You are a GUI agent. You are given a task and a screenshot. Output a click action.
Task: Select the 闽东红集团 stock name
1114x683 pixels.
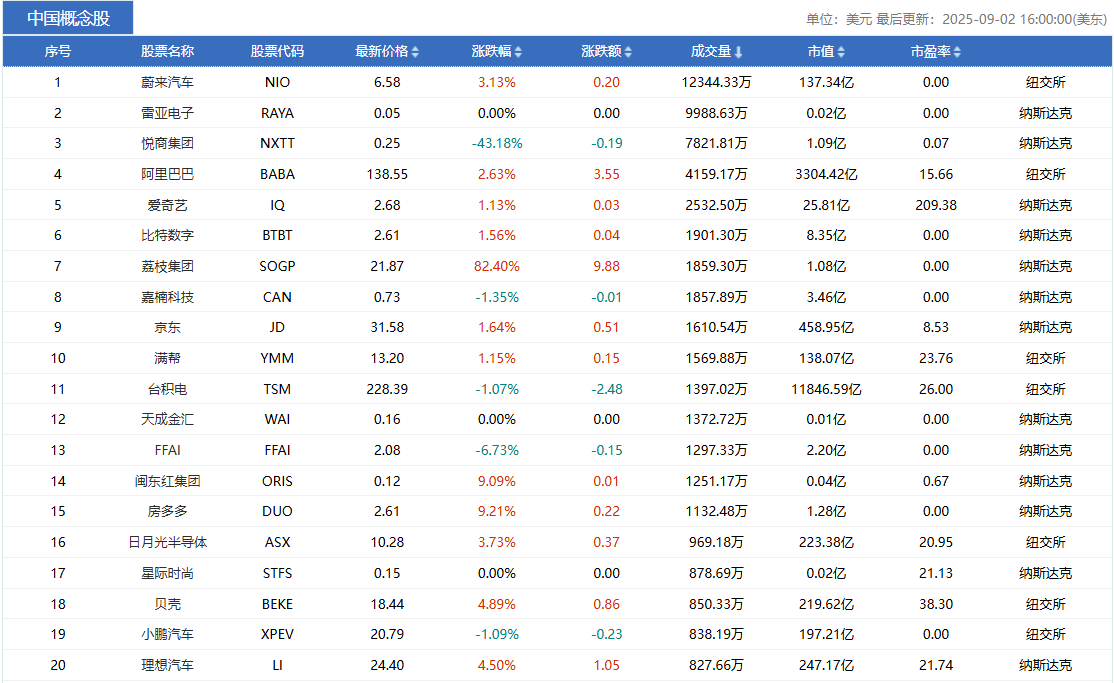tap(167, 481)
